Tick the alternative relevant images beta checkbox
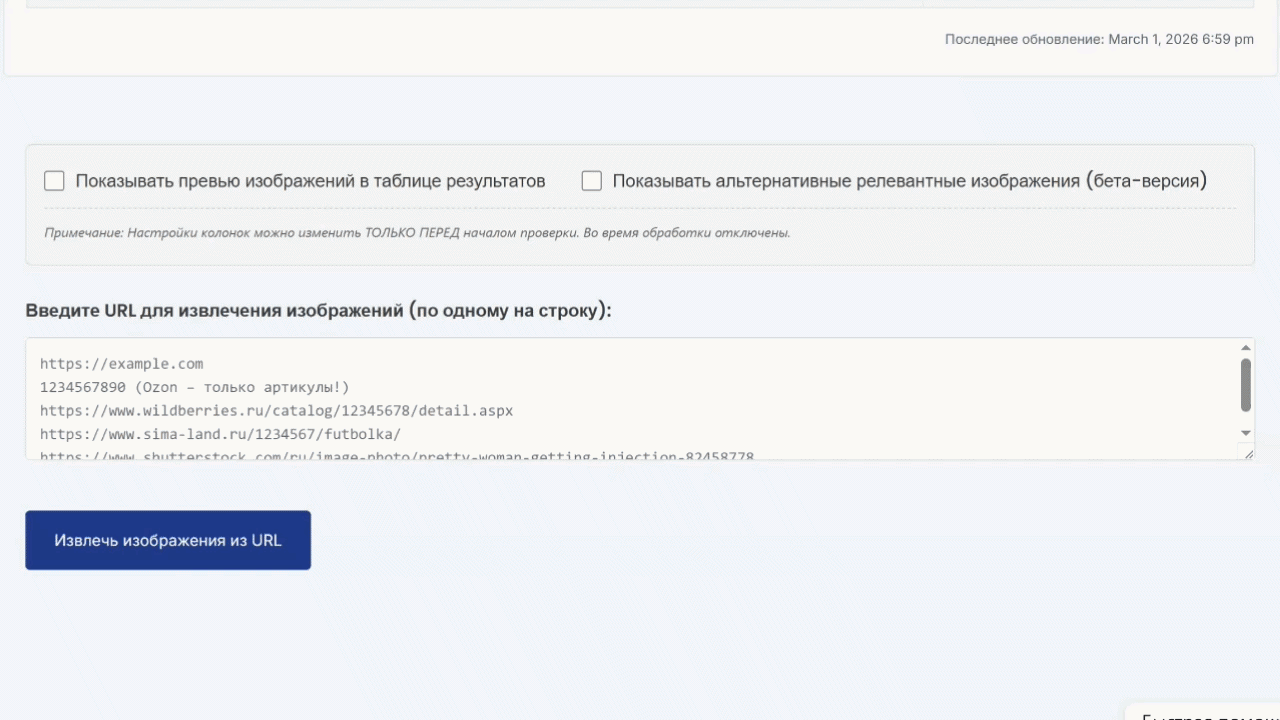This screenshot has width=1280, height=720. [x=592, y=181]
